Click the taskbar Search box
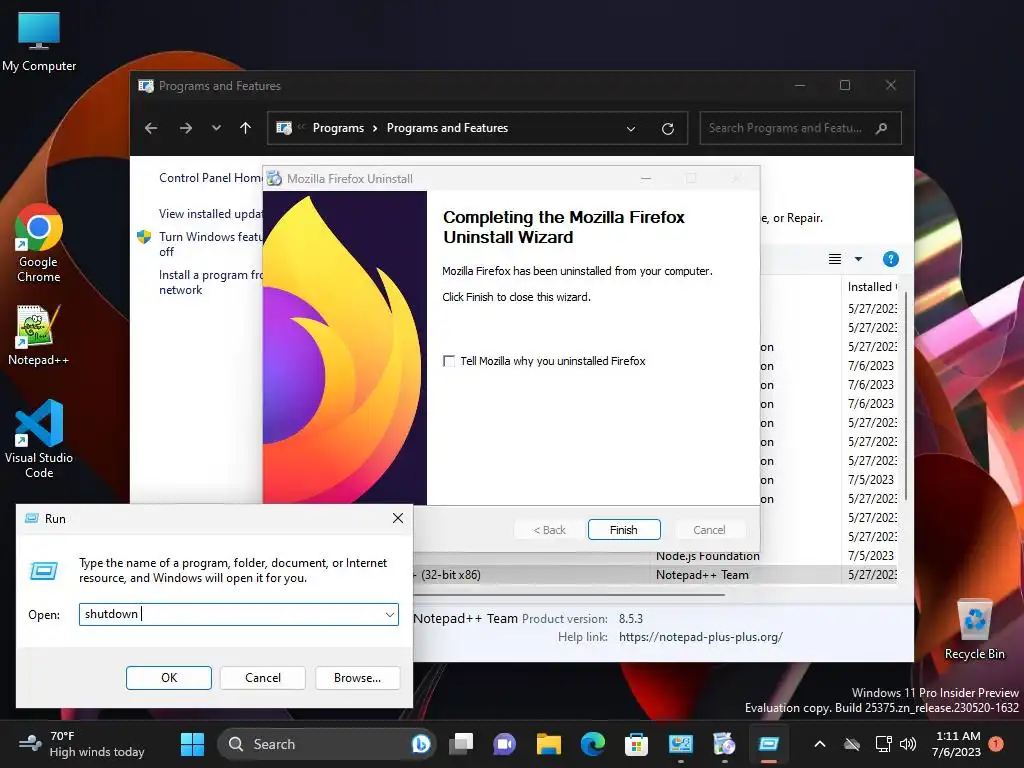This screenshot has width=1024, height=768. coord(327,744)
